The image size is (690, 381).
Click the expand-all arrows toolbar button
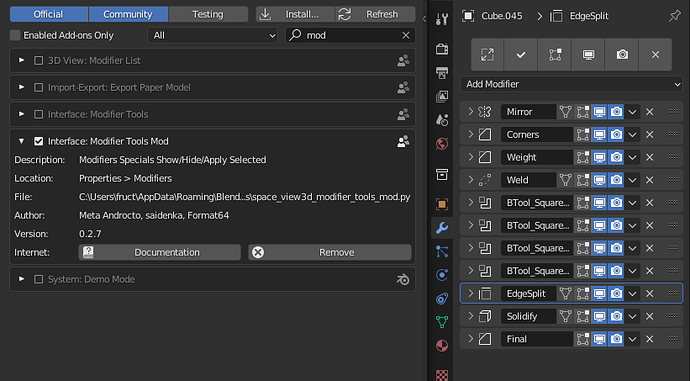click(487, 55)
